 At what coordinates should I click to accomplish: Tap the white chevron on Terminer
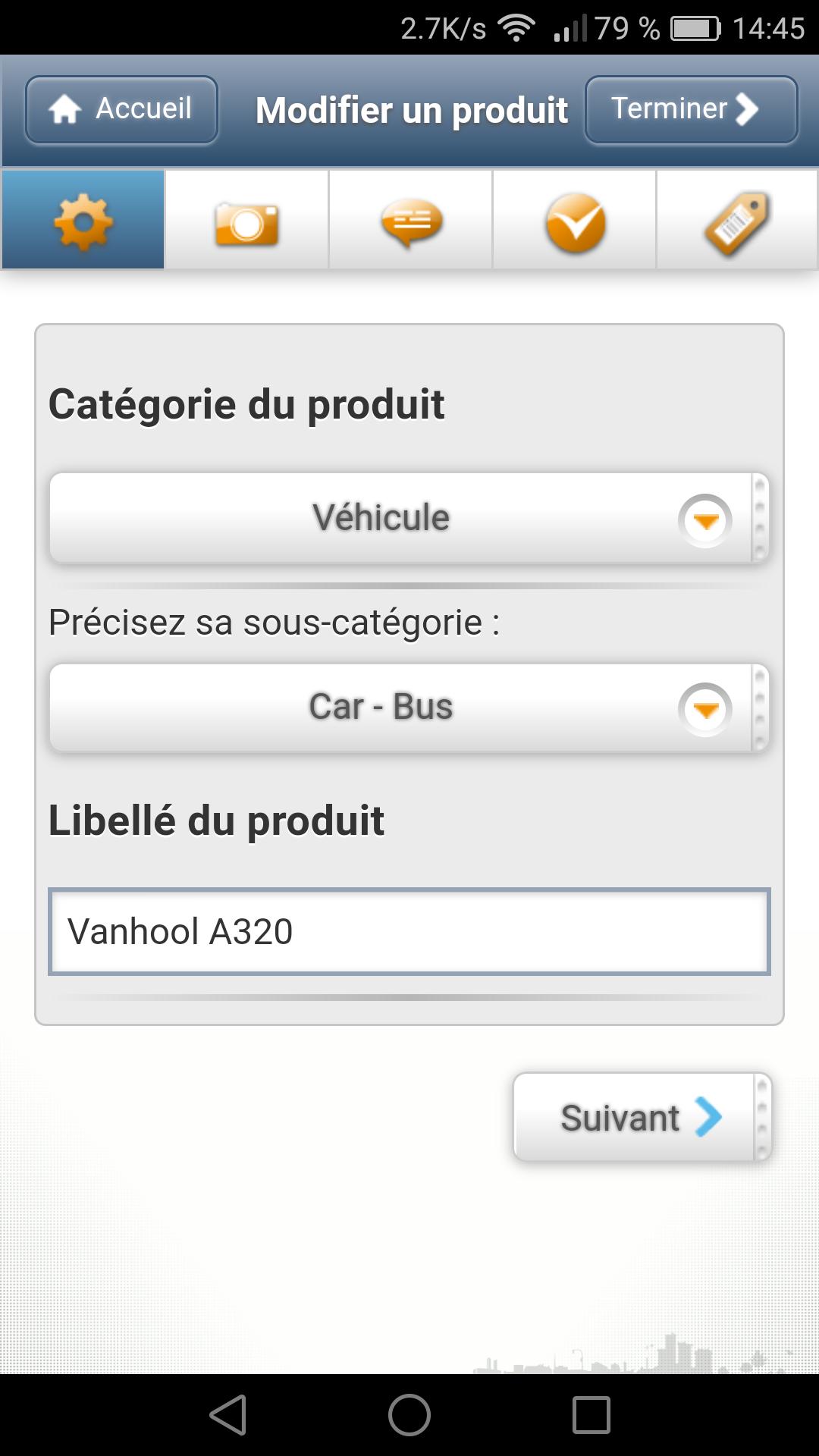click(747, 109)
